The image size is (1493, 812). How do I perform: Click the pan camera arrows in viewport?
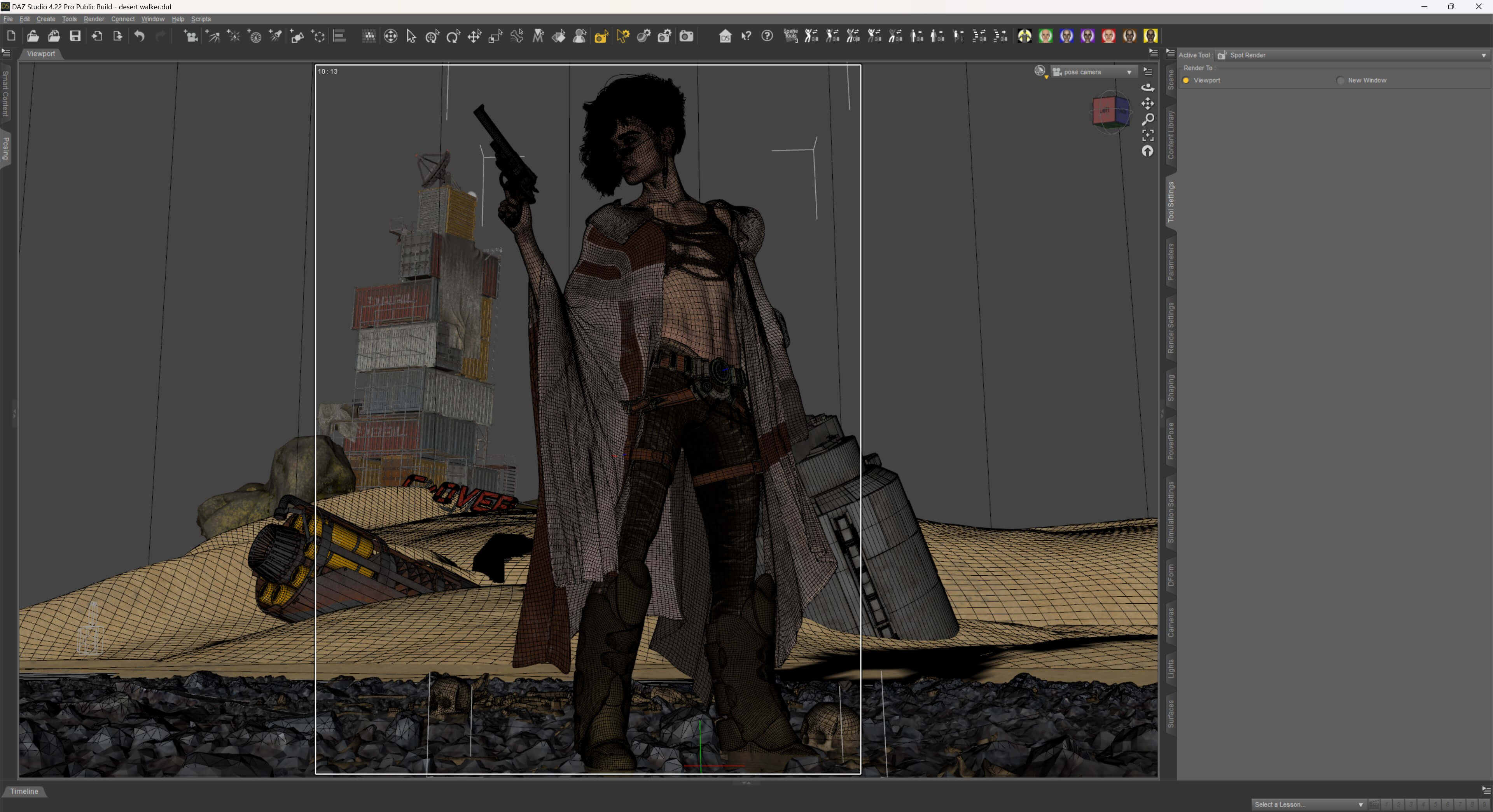1148,104
